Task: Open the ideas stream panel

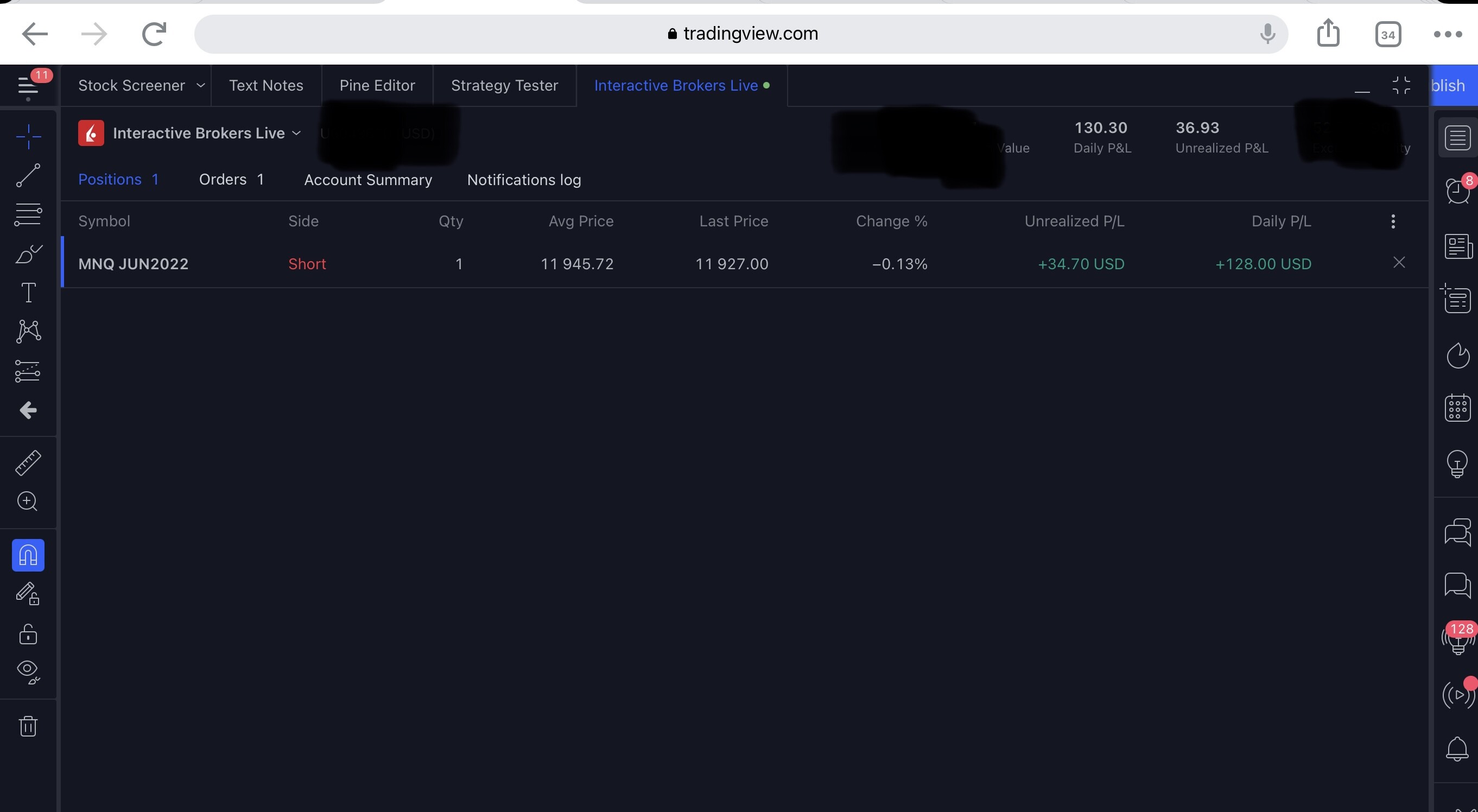Action: pos(1457,639)
